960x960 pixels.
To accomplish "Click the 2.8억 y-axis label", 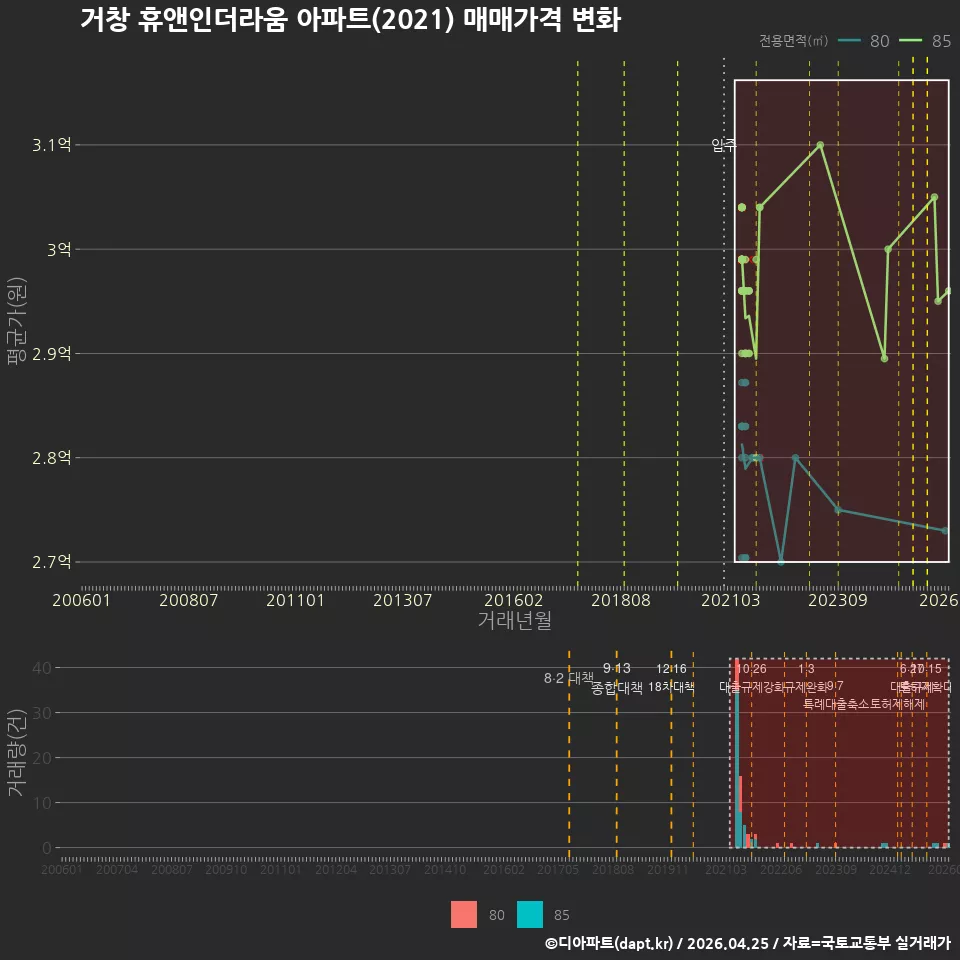I will click(x=51, y=457).
